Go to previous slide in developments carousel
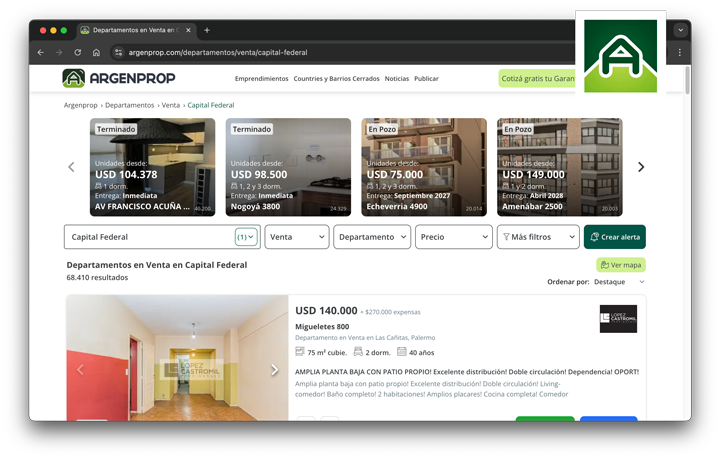 click(x=71, y=167)
